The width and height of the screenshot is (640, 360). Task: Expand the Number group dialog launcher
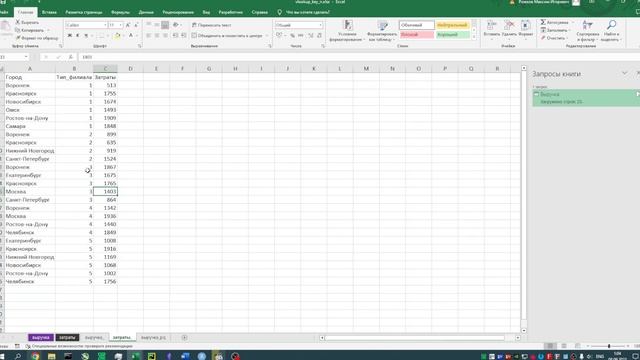[x=323, y=46]
